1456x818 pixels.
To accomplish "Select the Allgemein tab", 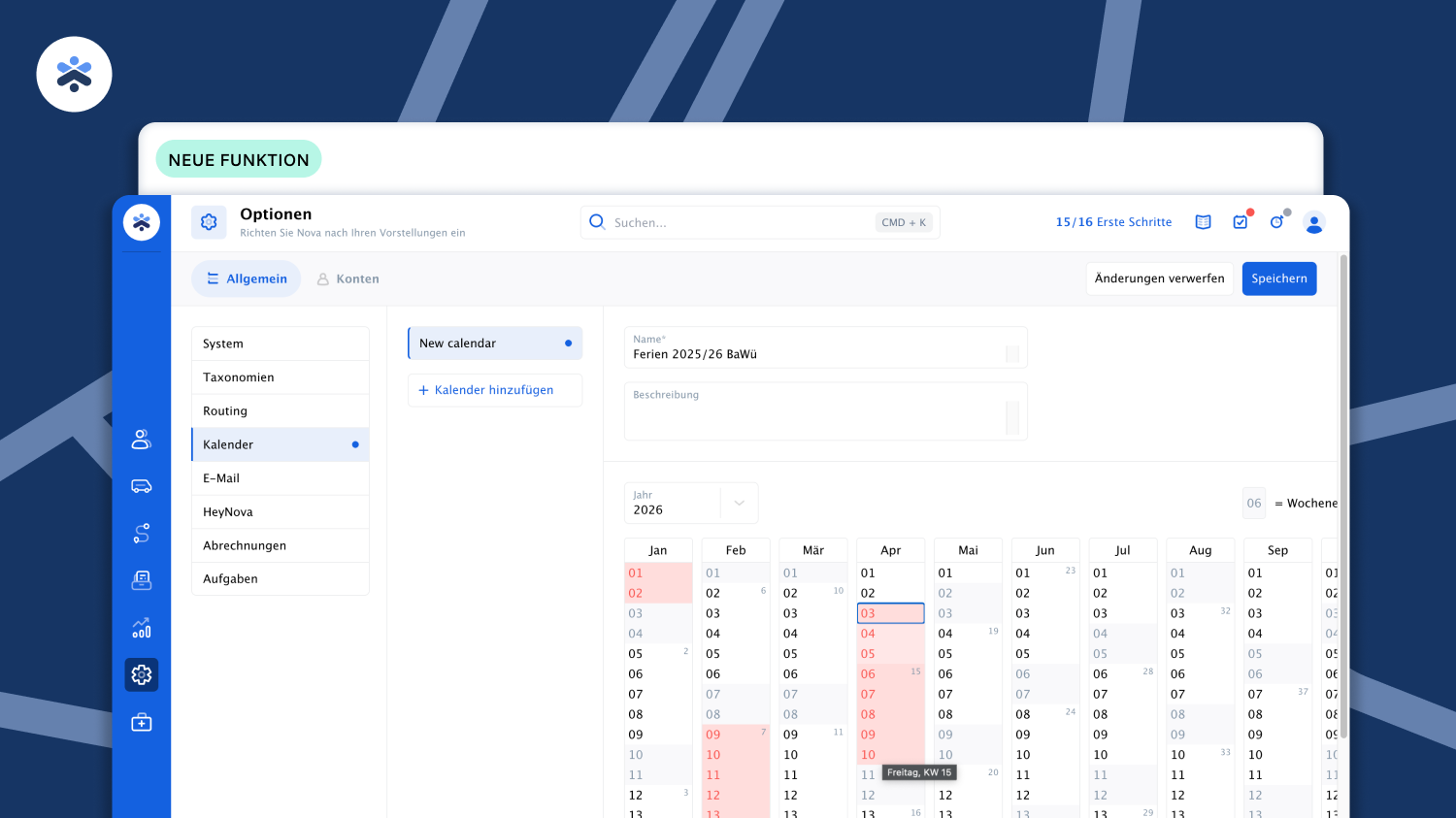I will 247,278.
